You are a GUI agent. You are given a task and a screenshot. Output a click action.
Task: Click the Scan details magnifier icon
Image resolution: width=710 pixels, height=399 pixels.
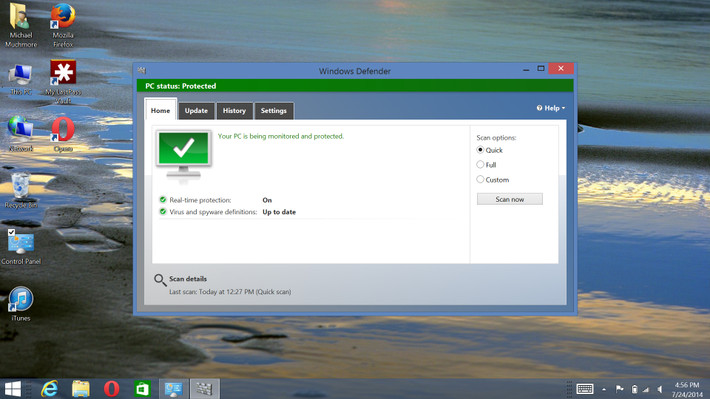[160, 280]
